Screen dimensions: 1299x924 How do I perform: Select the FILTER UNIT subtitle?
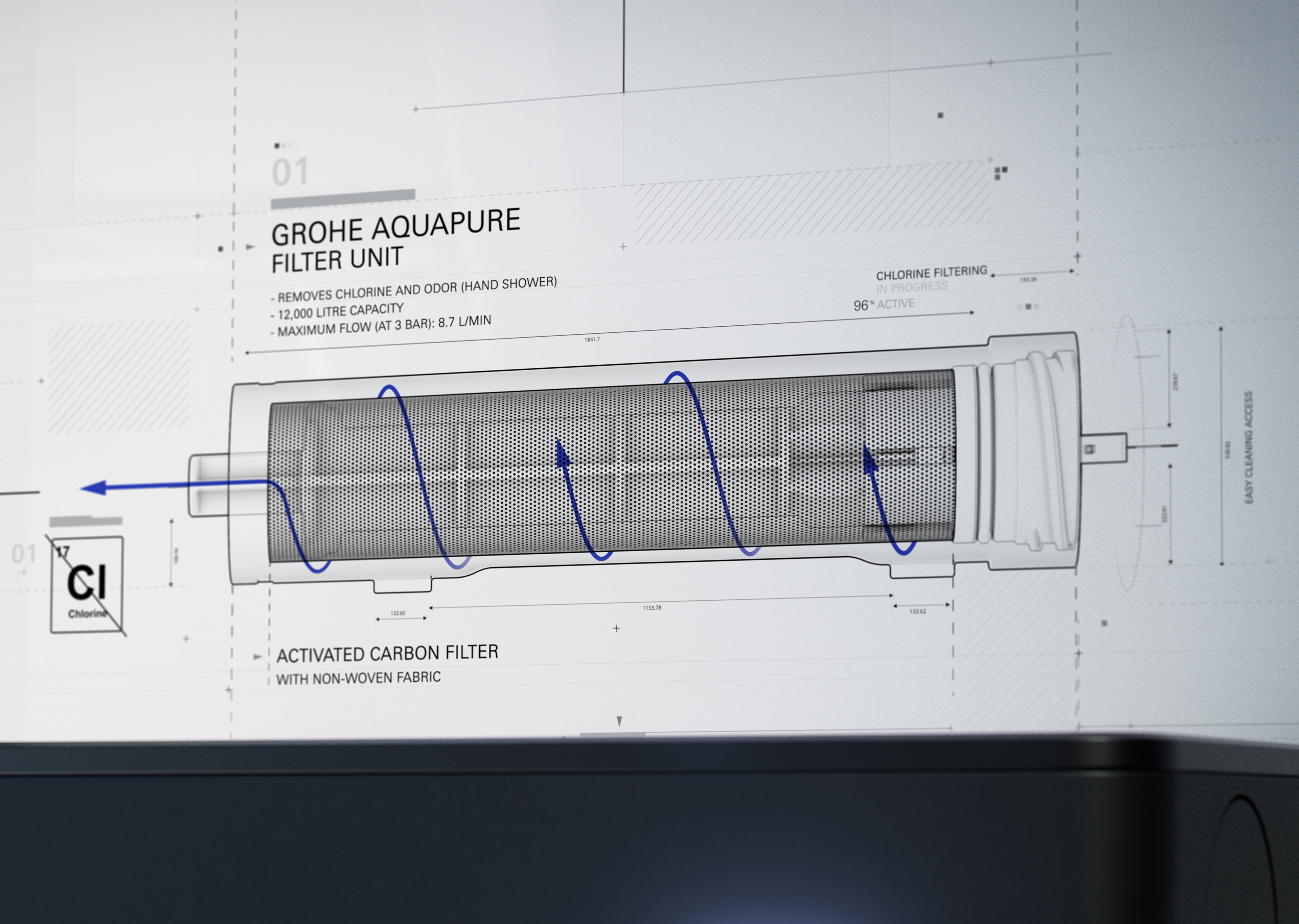[x=337, y=260]
